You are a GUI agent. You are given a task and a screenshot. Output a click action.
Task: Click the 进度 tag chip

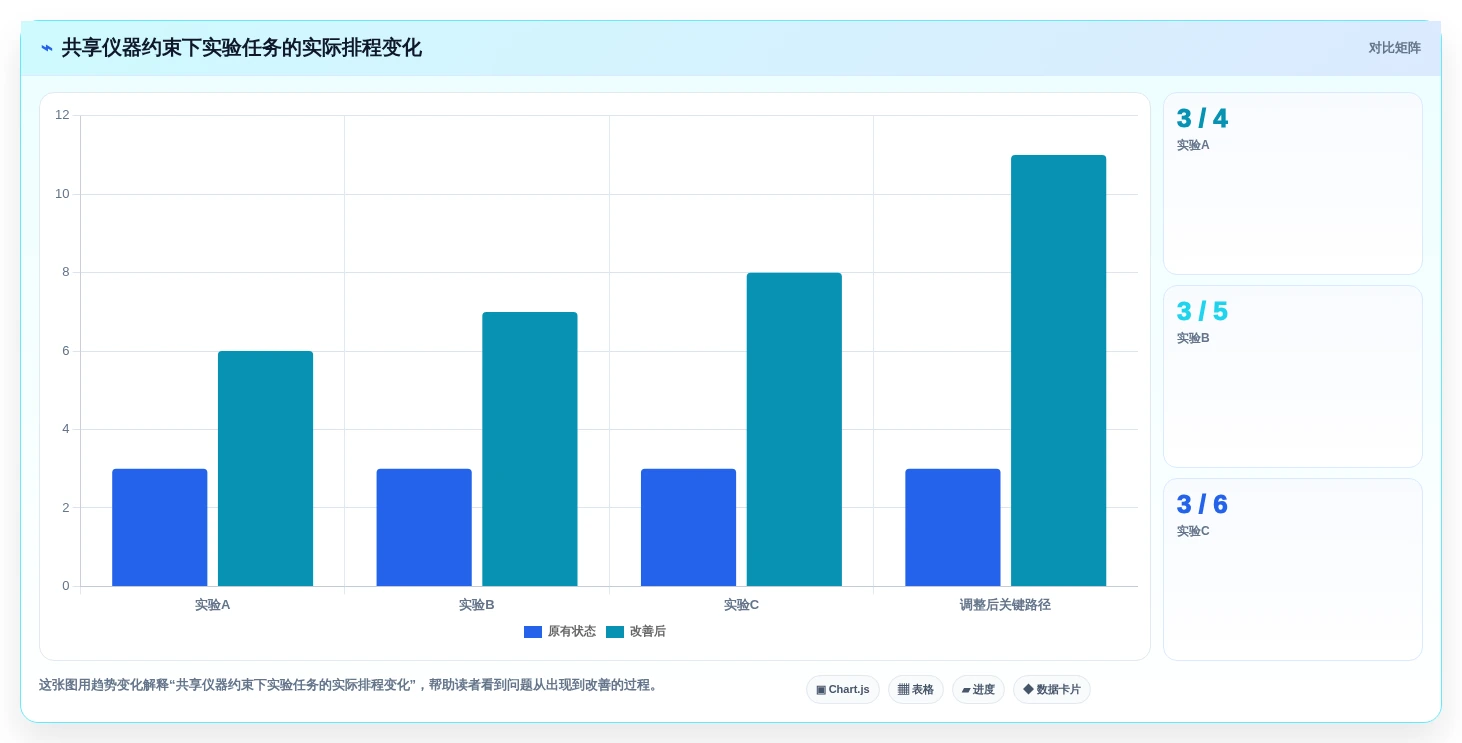(978, 690)
